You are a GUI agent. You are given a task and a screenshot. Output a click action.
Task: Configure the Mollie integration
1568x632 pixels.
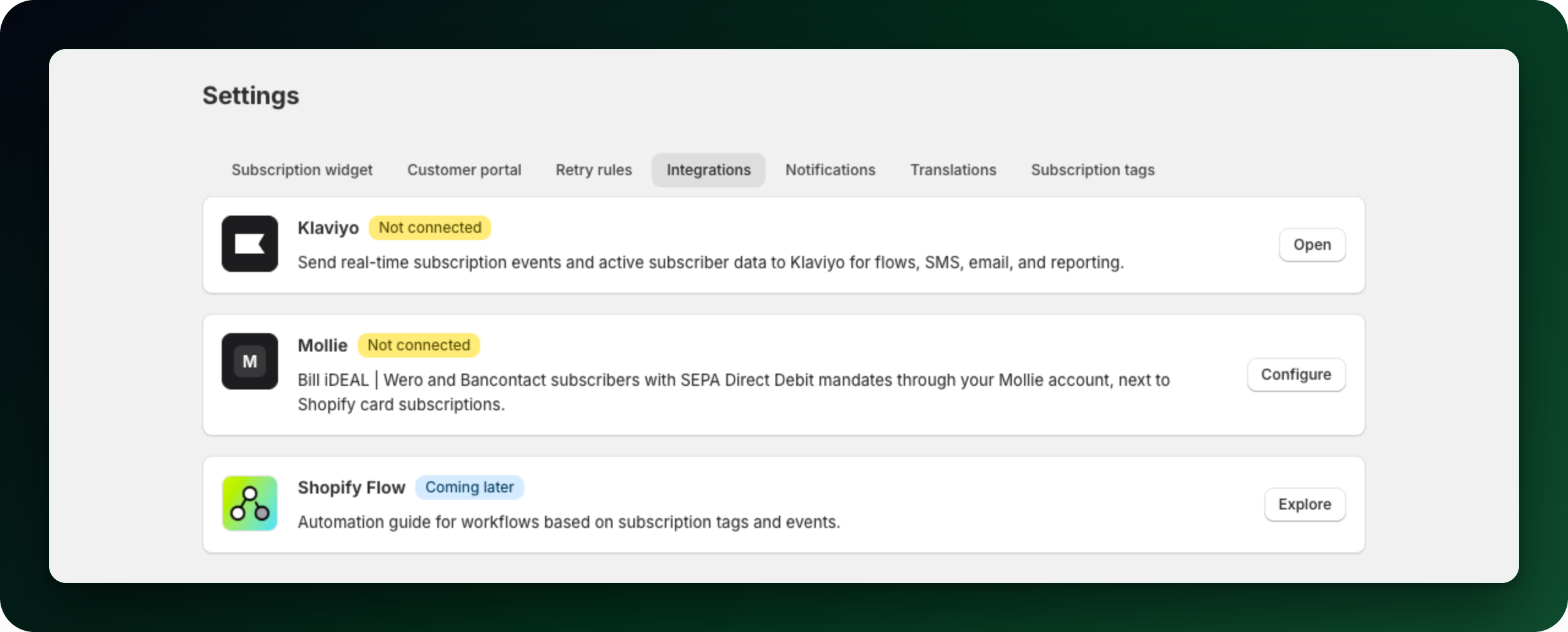pos(1296,375)
